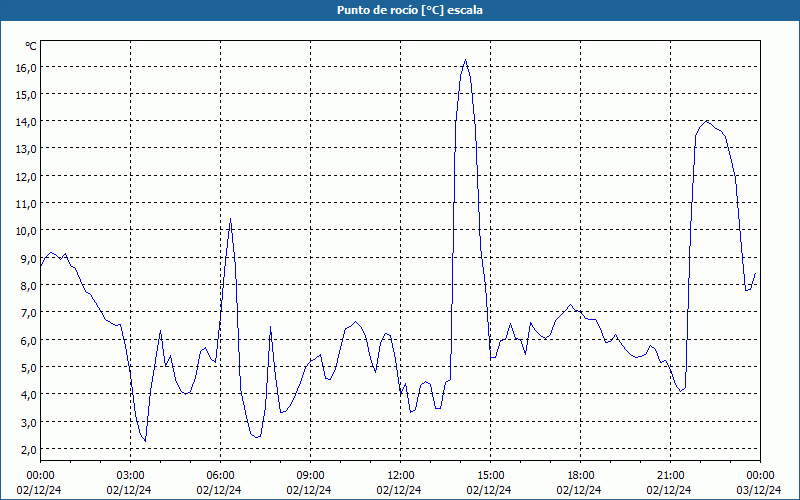
Task: Click the chart title 'Punto de rocío [°C] escala'
Action: click(410, 10)
